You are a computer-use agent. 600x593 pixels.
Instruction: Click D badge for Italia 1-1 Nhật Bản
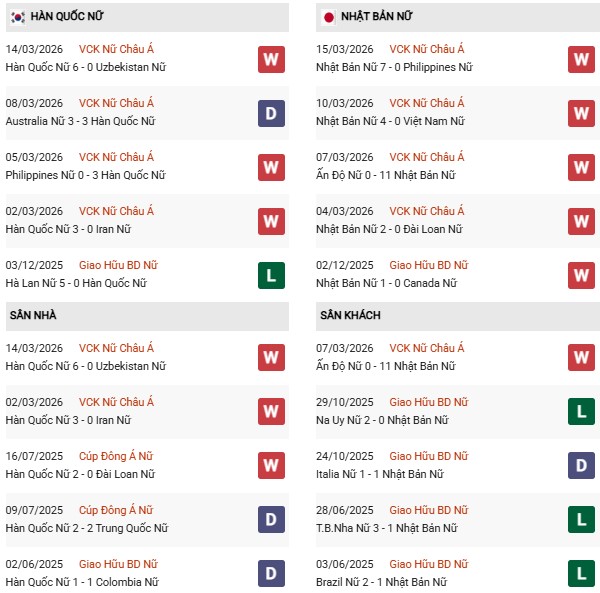pos(581,466)
